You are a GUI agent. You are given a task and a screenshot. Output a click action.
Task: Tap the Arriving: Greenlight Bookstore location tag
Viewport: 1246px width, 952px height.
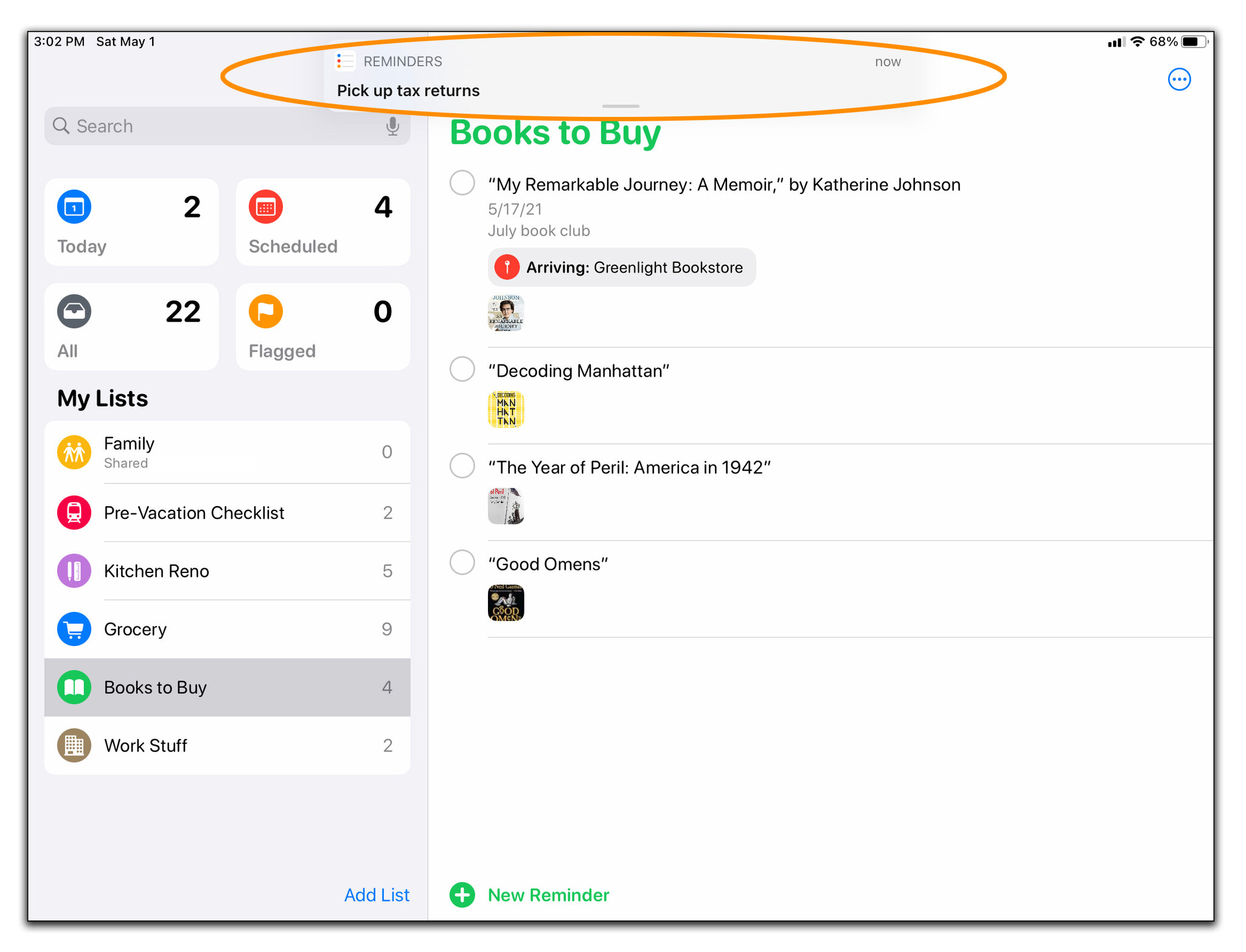[x=621, y=268]
